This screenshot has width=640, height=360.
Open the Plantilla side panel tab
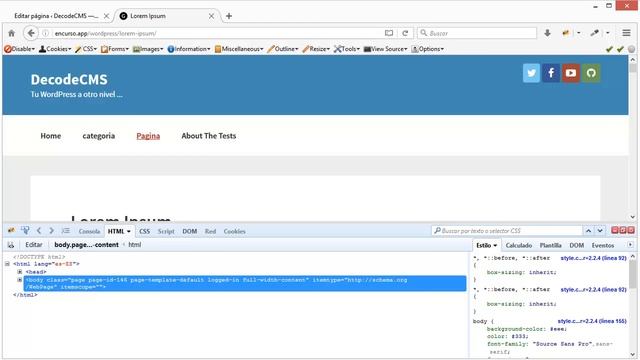[x=551, y=245]
